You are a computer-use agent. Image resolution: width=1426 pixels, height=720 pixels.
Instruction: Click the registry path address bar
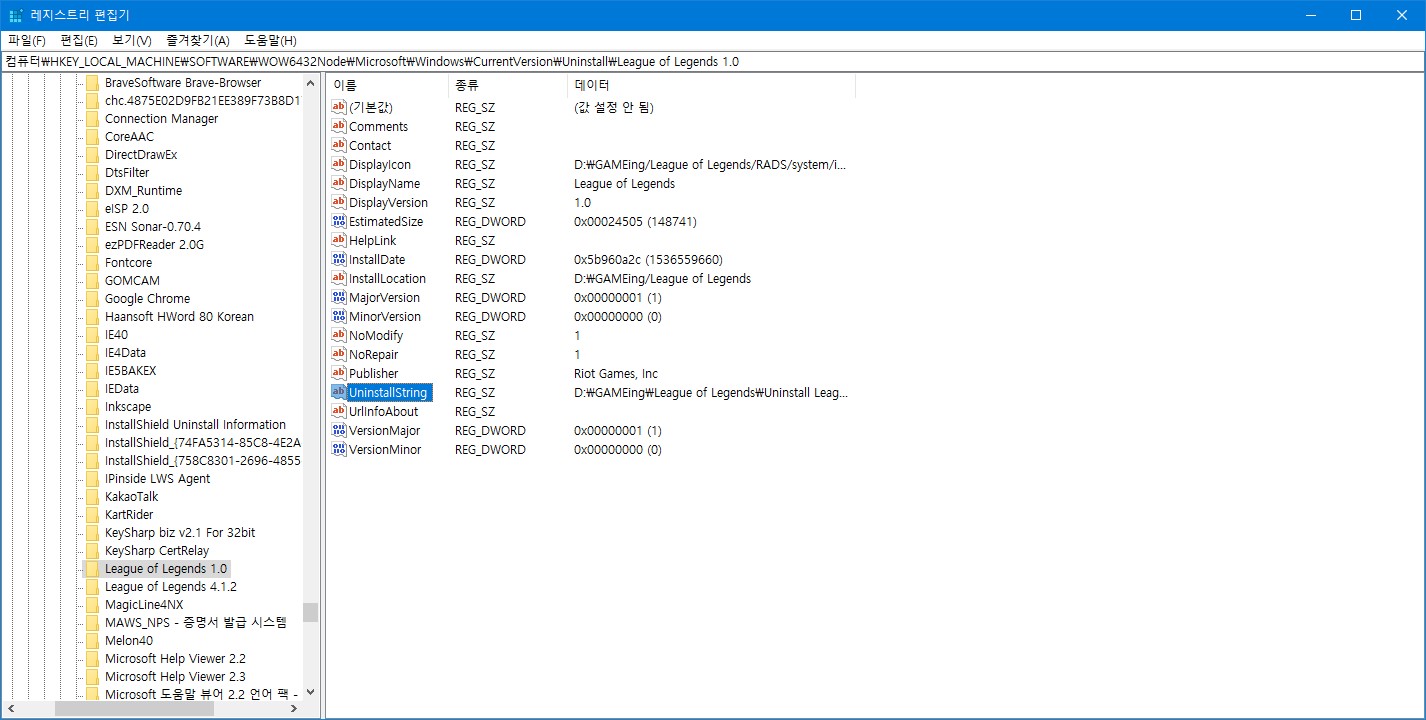click(x=712, y=61)
